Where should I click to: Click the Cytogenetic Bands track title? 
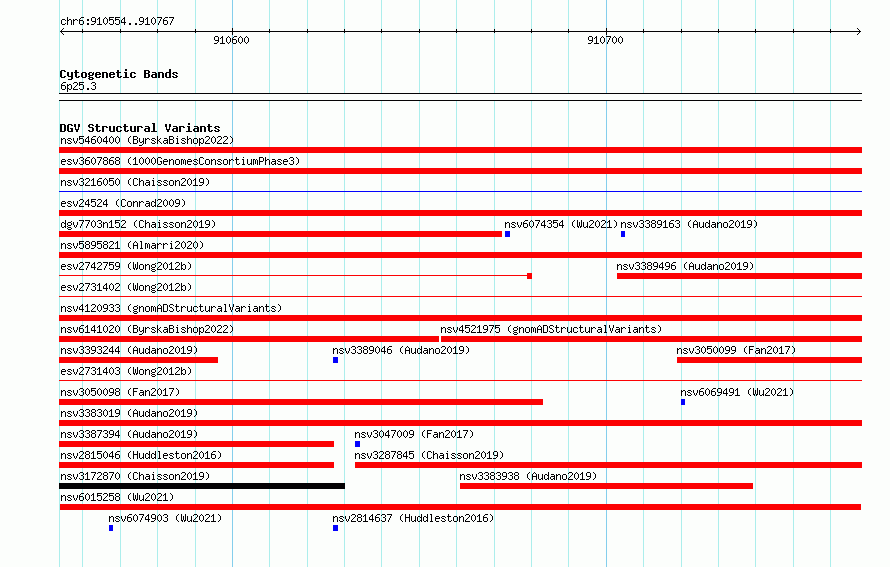(119, 74)
